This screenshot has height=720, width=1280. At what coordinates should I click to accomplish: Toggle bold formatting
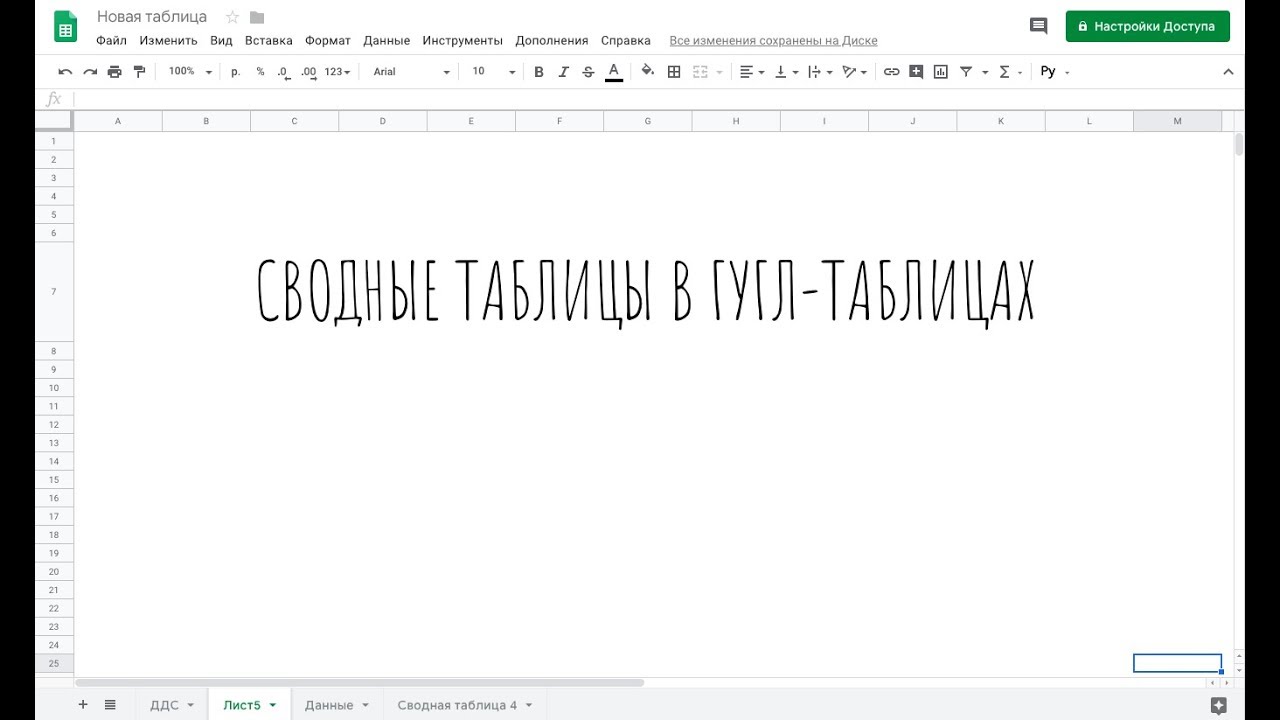[539, 72]
